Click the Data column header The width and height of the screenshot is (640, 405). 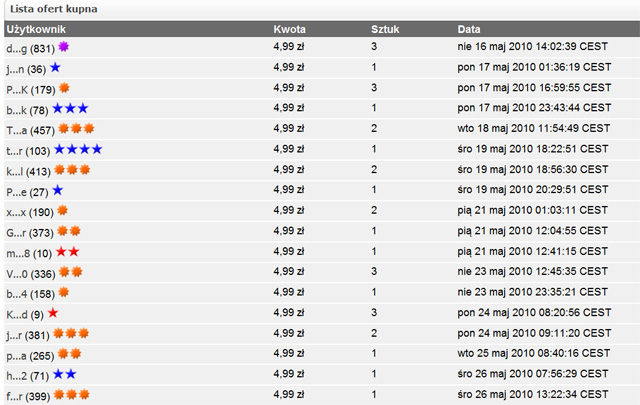[x=469, y=28]
